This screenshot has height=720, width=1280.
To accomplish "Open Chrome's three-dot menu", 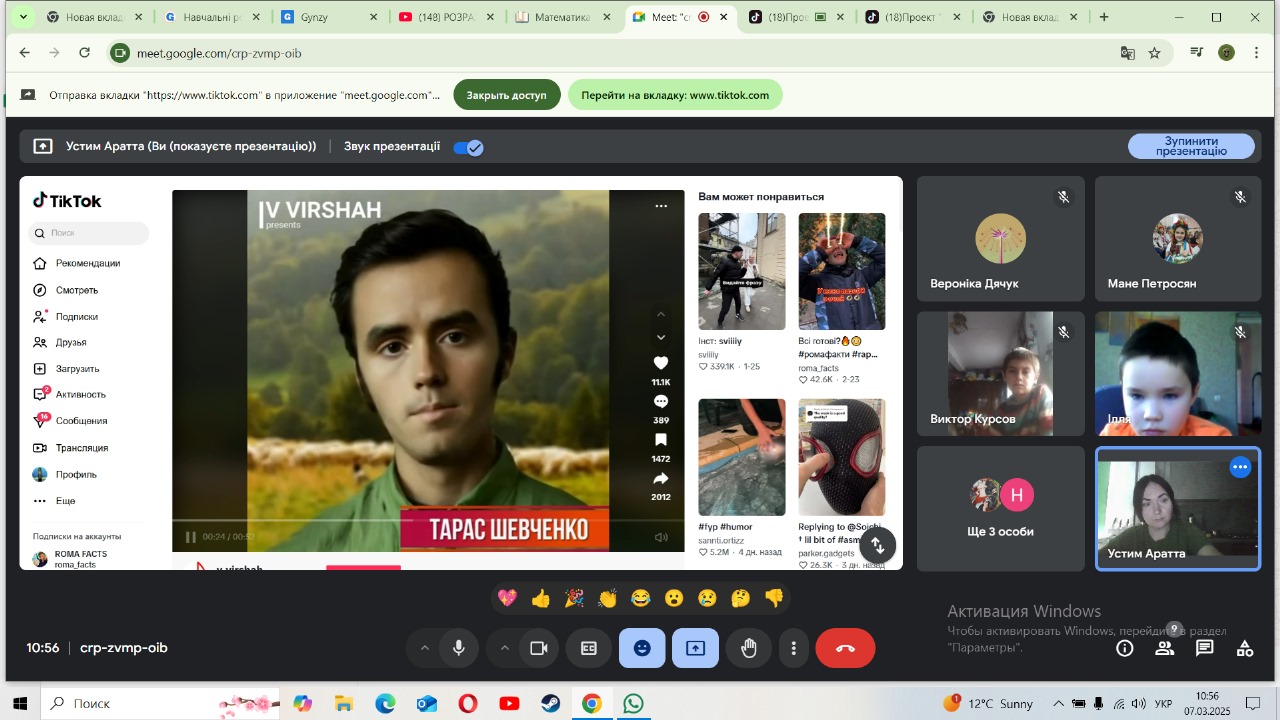I will click(1257, 53).
